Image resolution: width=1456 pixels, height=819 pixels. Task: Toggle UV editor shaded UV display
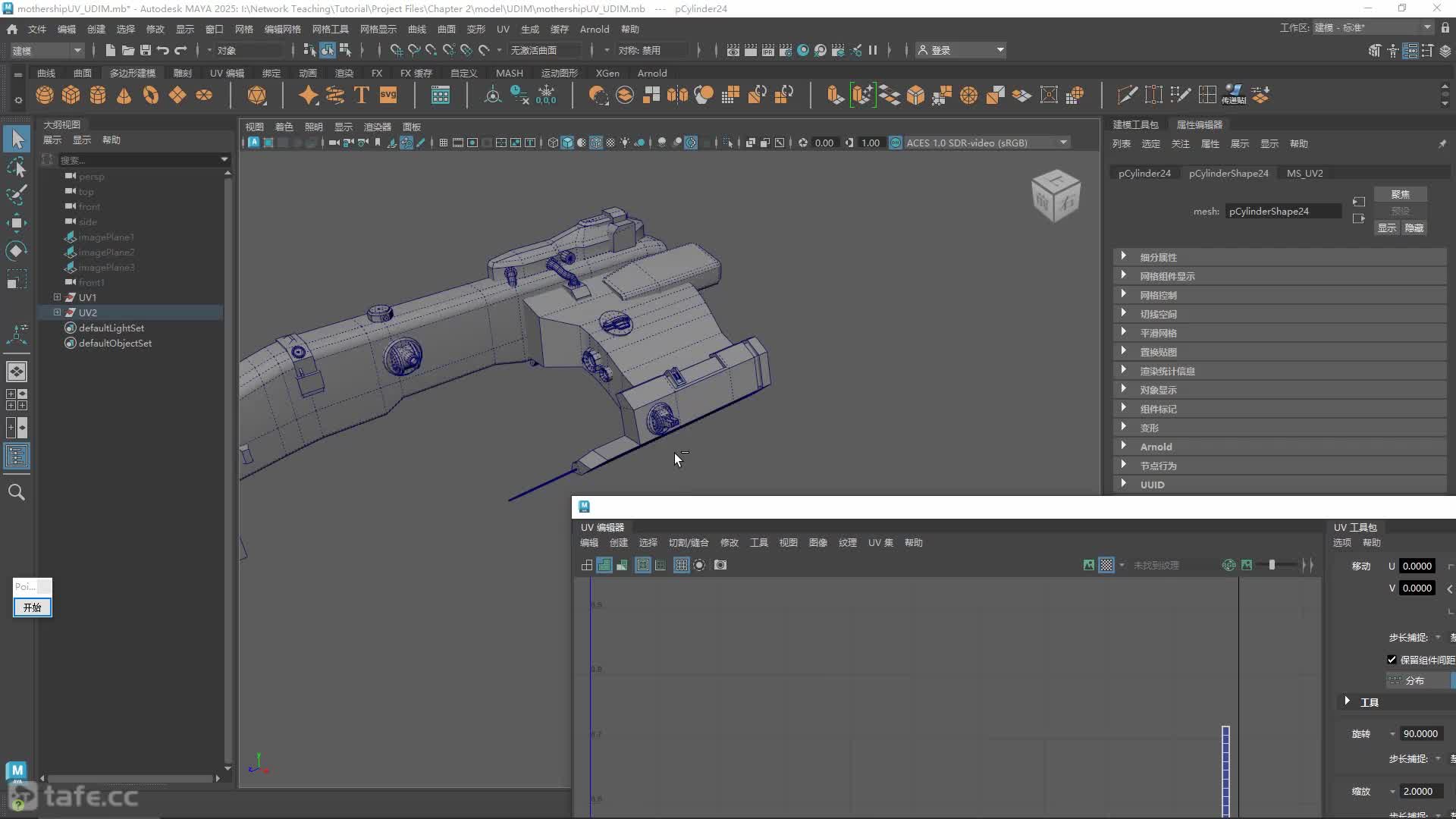pyautogui.click(x=604, y=565)
